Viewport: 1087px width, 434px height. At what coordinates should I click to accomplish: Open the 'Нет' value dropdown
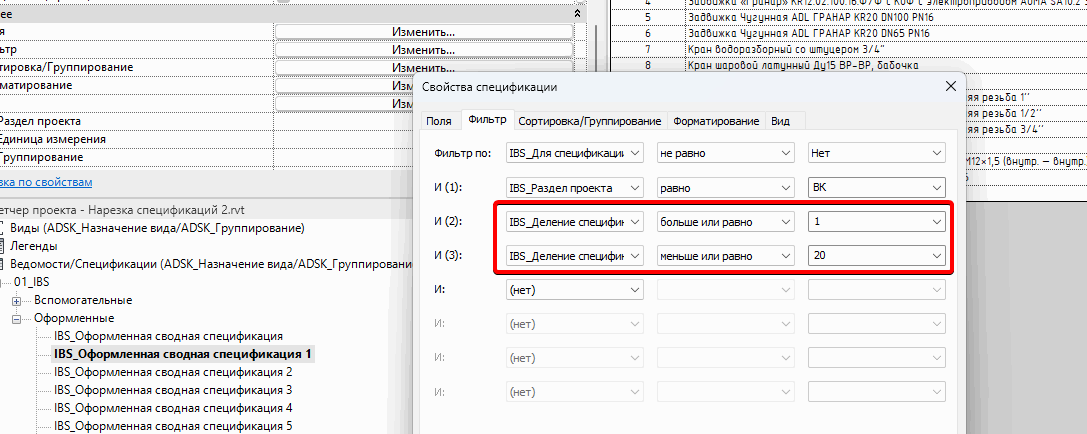[x=877, y=153]
